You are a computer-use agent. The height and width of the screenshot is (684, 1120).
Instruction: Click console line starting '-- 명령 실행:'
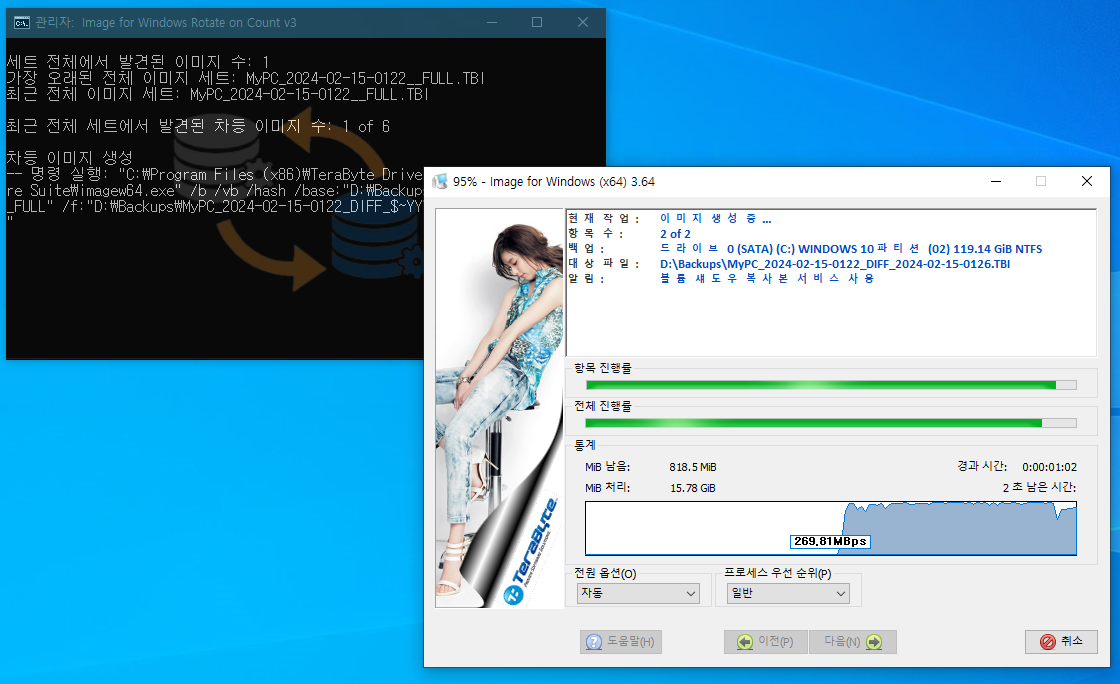(x=214, y=174)
